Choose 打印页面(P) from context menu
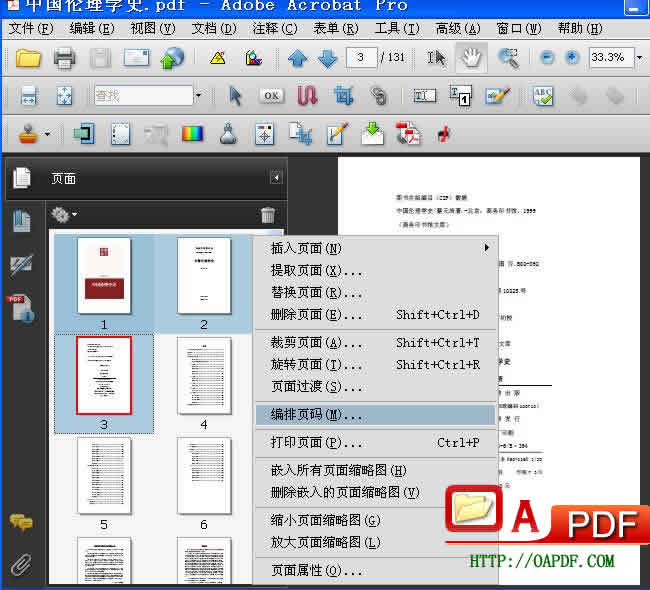The height and width of the screenshot is (590, 650). pos(376,442)
